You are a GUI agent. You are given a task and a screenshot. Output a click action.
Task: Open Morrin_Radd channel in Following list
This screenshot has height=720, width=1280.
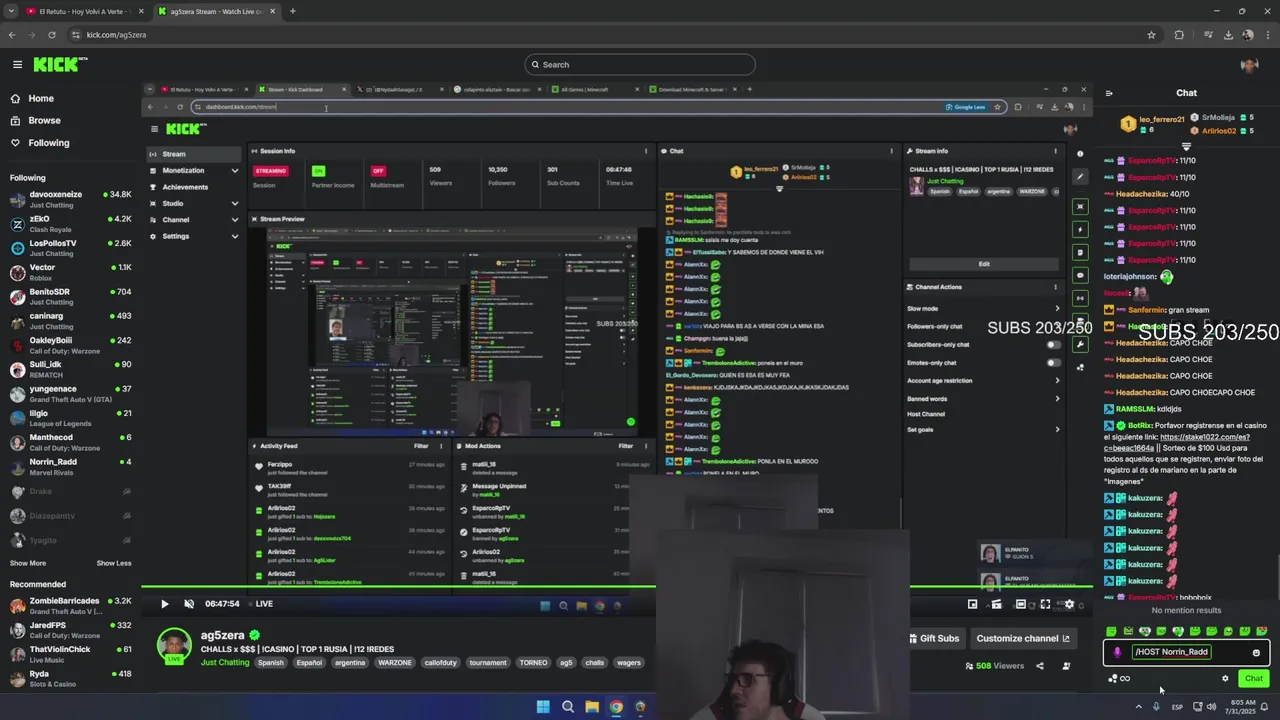point(70,466)
